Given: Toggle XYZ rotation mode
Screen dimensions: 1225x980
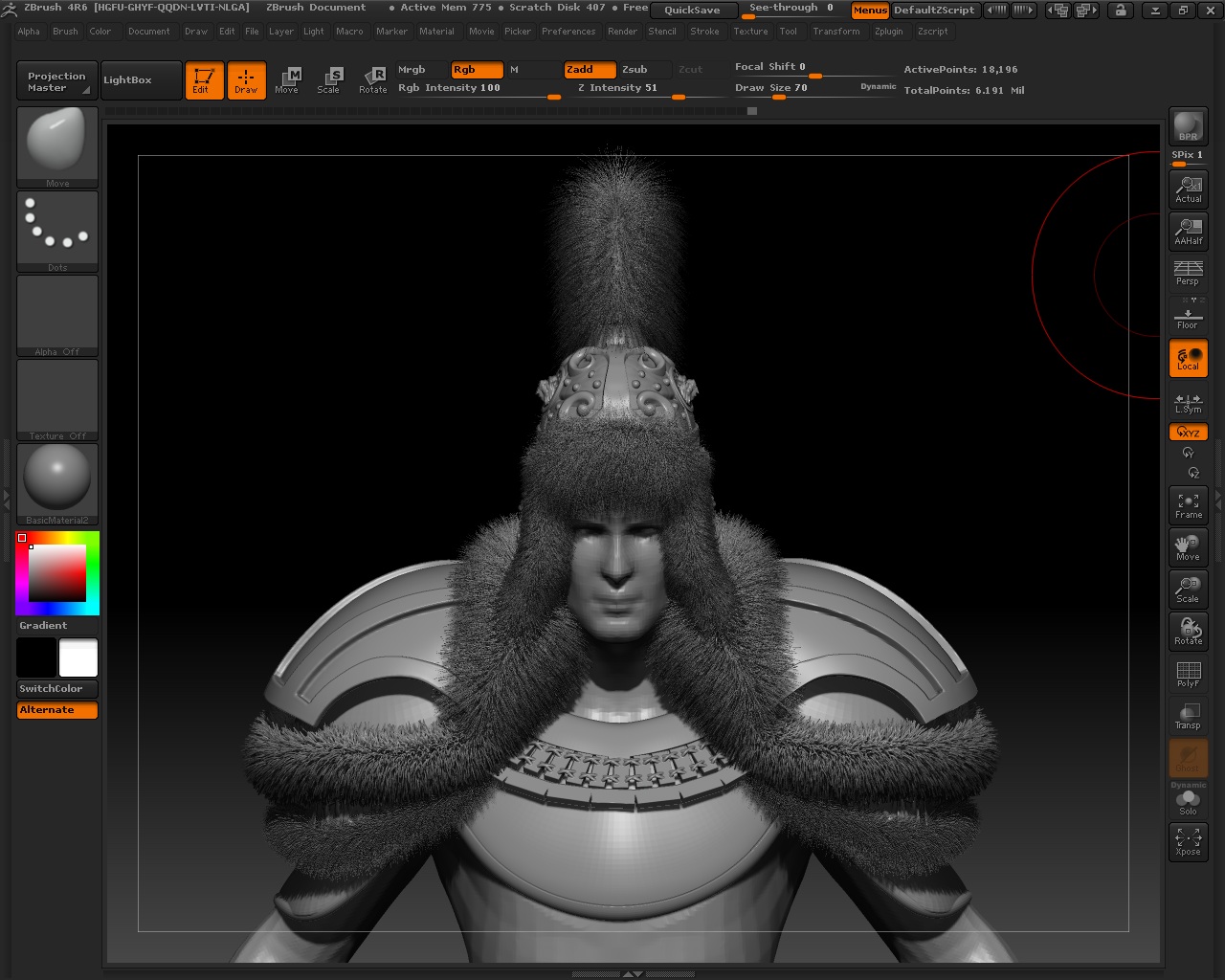Looking at the screenshot, I should (x=1188, y=433).
